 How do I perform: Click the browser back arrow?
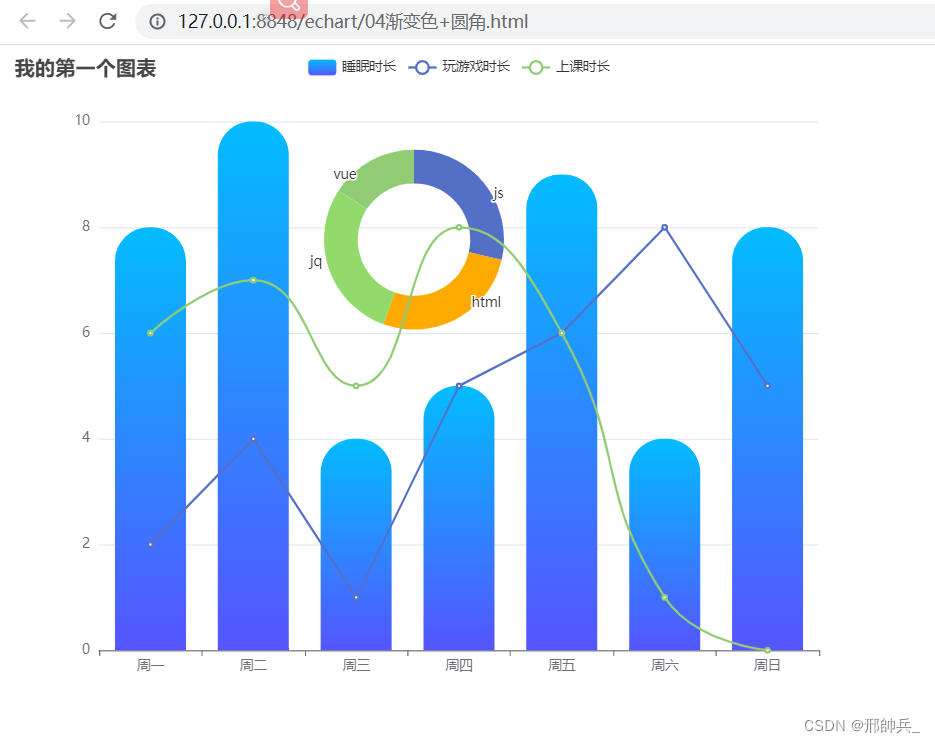click(27, 21)
